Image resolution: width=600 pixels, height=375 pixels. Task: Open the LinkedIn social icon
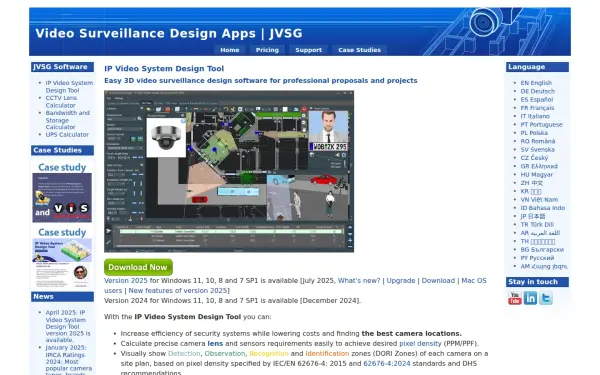(x=530, y=298)
